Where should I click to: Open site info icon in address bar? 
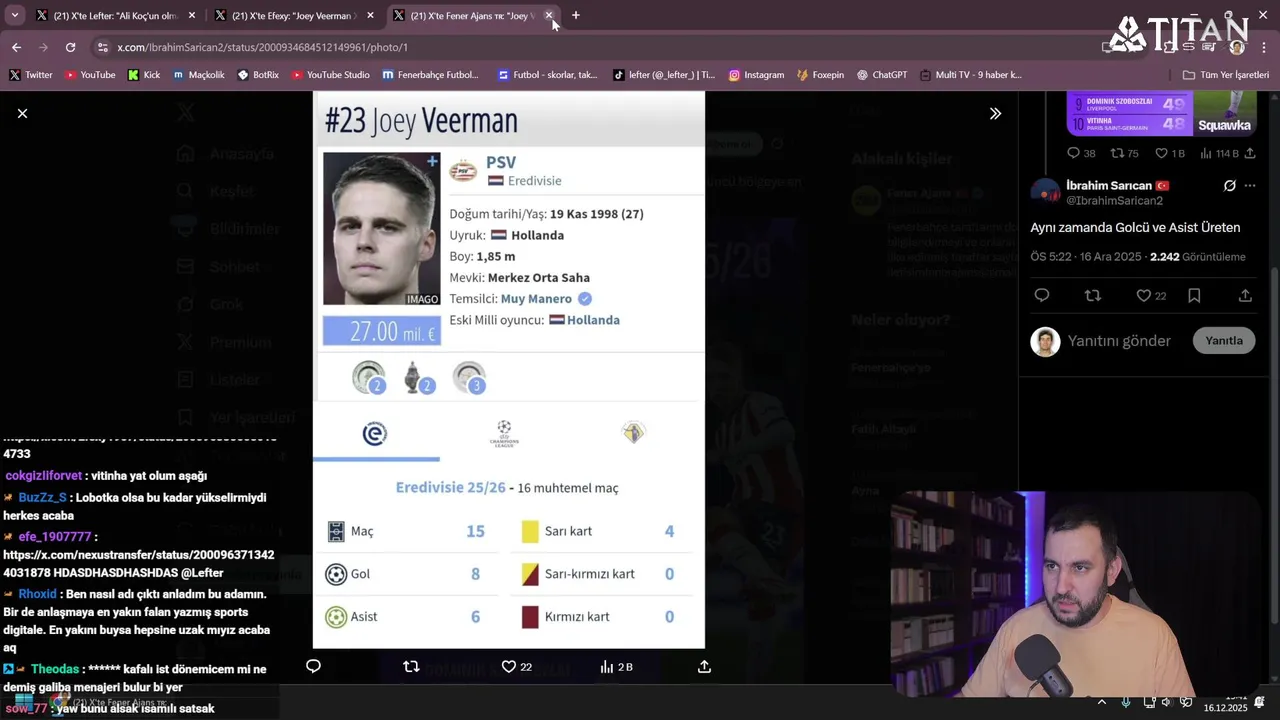pos(102,47)
